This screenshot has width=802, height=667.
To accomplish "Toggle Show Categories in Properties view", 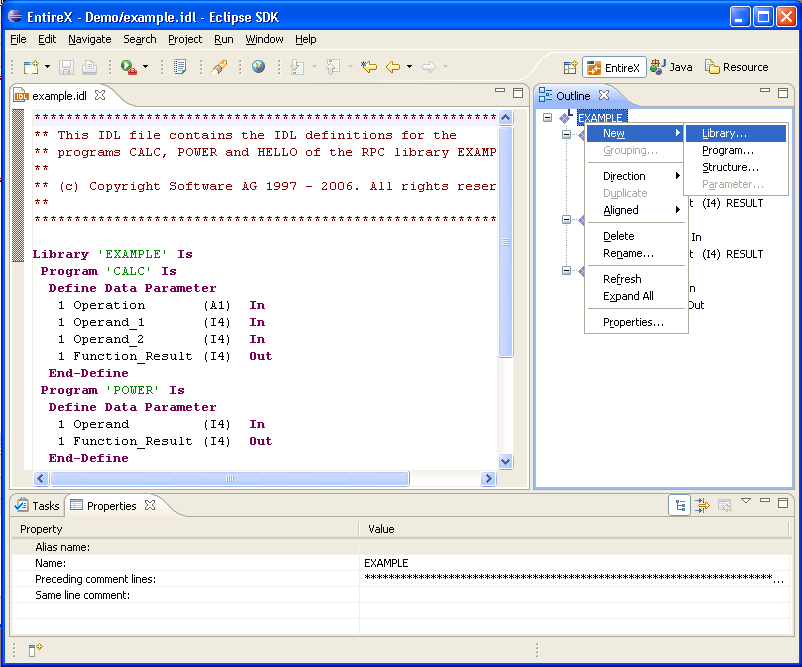I will pyautogui.click(x=680, y=505).
